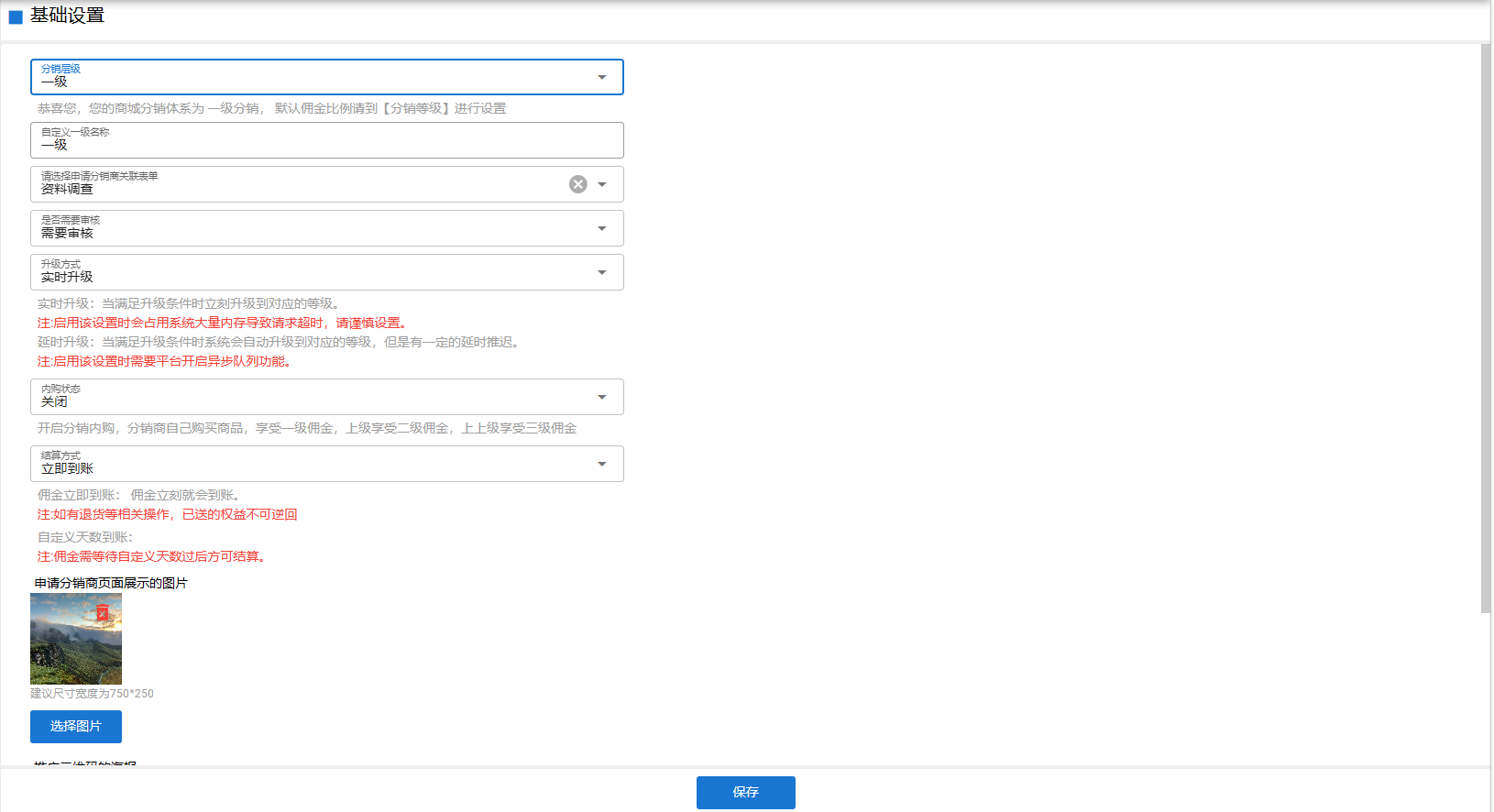Open the 结算方式 dropdown

tap(327, 464)
